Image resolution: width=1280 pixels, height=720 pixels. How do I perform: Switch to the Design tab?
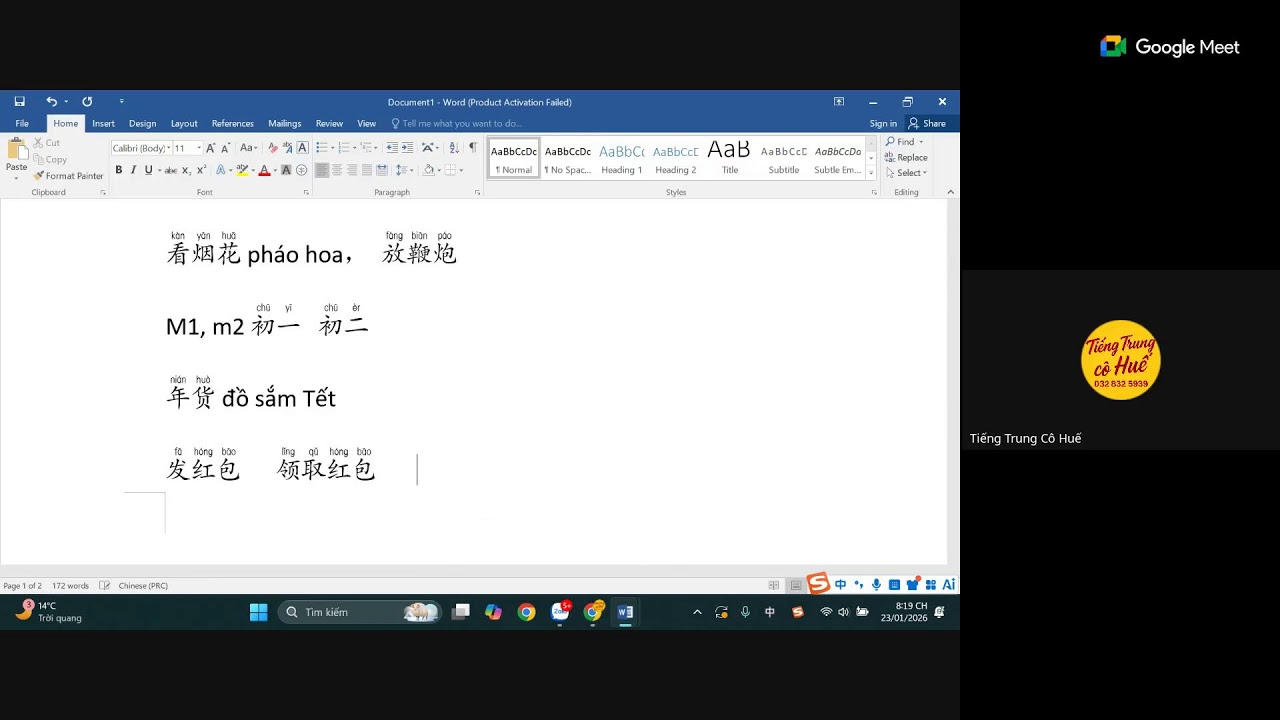(x=142, y=124)
